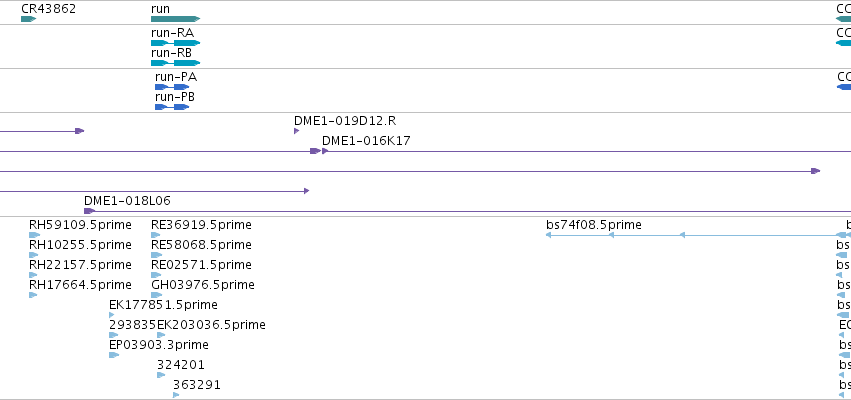The width and height of the screenshot is (851, 400).
Task: Select the RE02571.5prime EST label
Action: [x=201, y=265]
